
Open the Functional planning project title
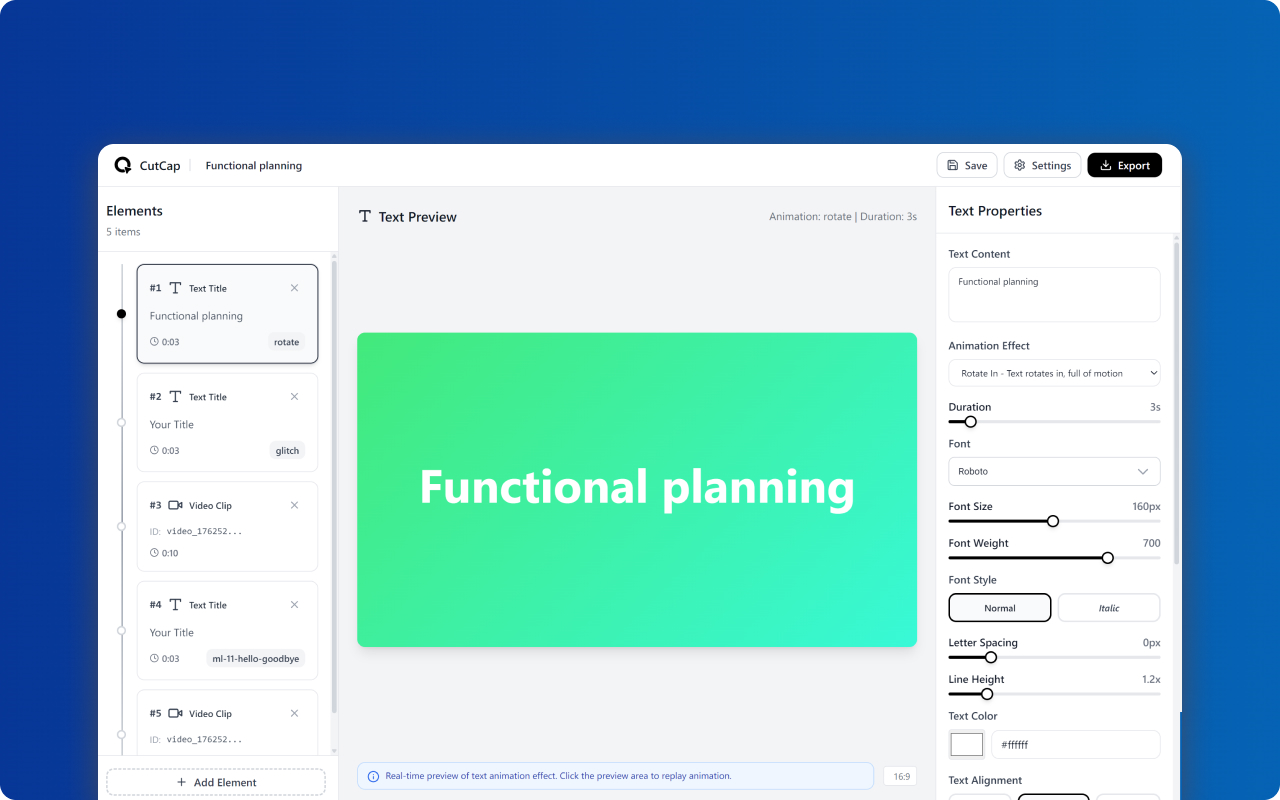253,165
